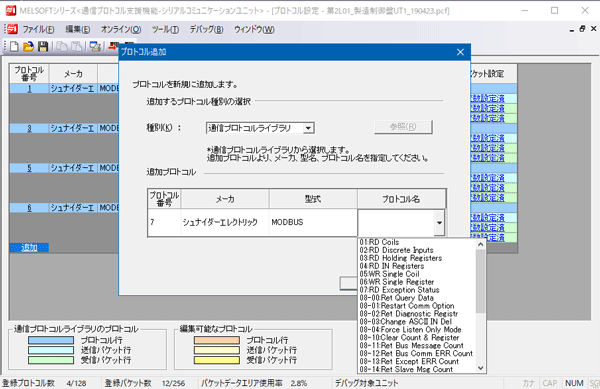Open the オンライン(O) menu
600x389 pixels.
pyautogui.click(x=121, y=29)
